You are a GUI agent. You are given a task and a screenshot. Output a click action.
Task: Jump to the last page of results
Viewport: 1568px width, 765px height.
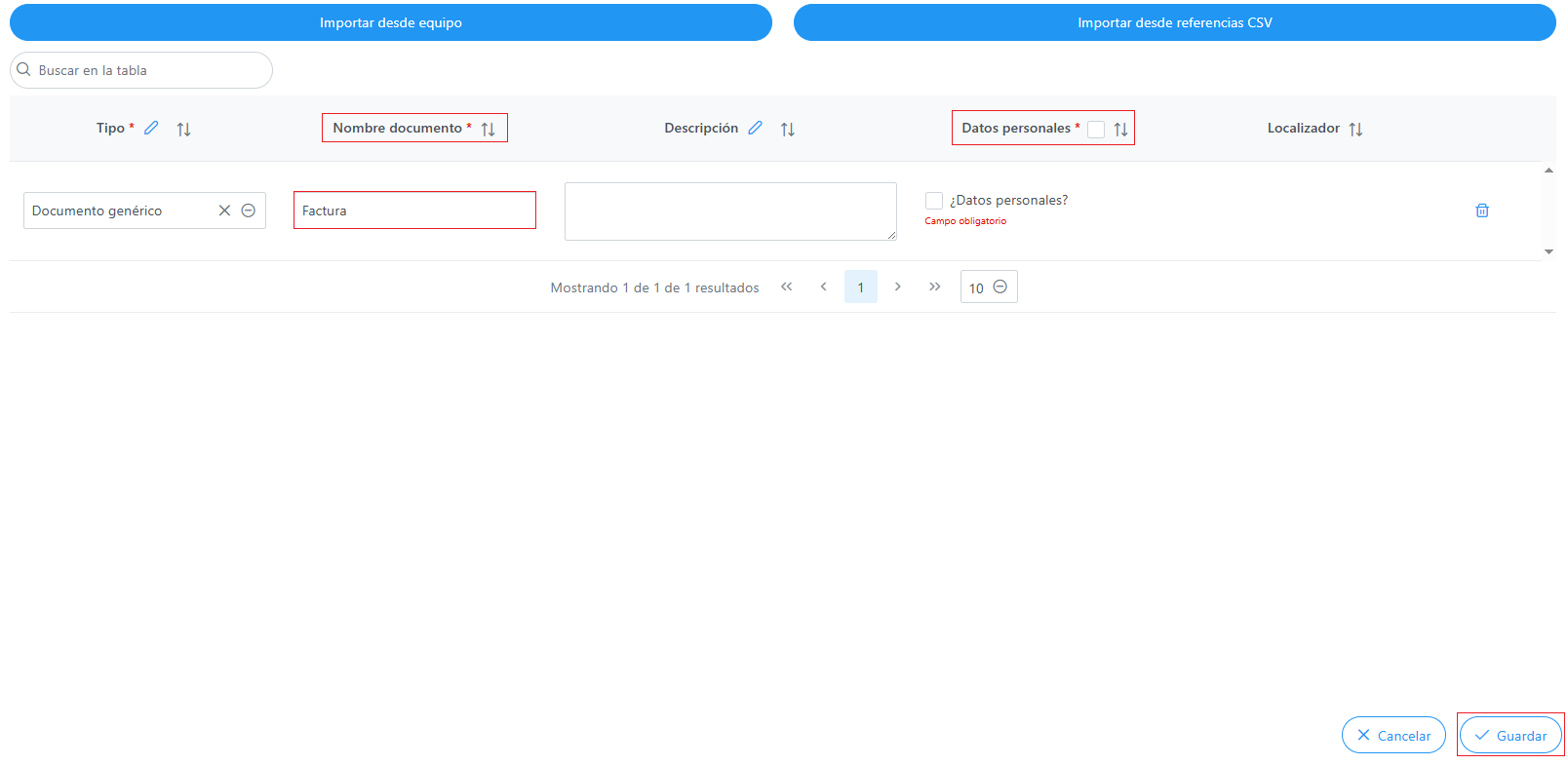pos(935,287)
